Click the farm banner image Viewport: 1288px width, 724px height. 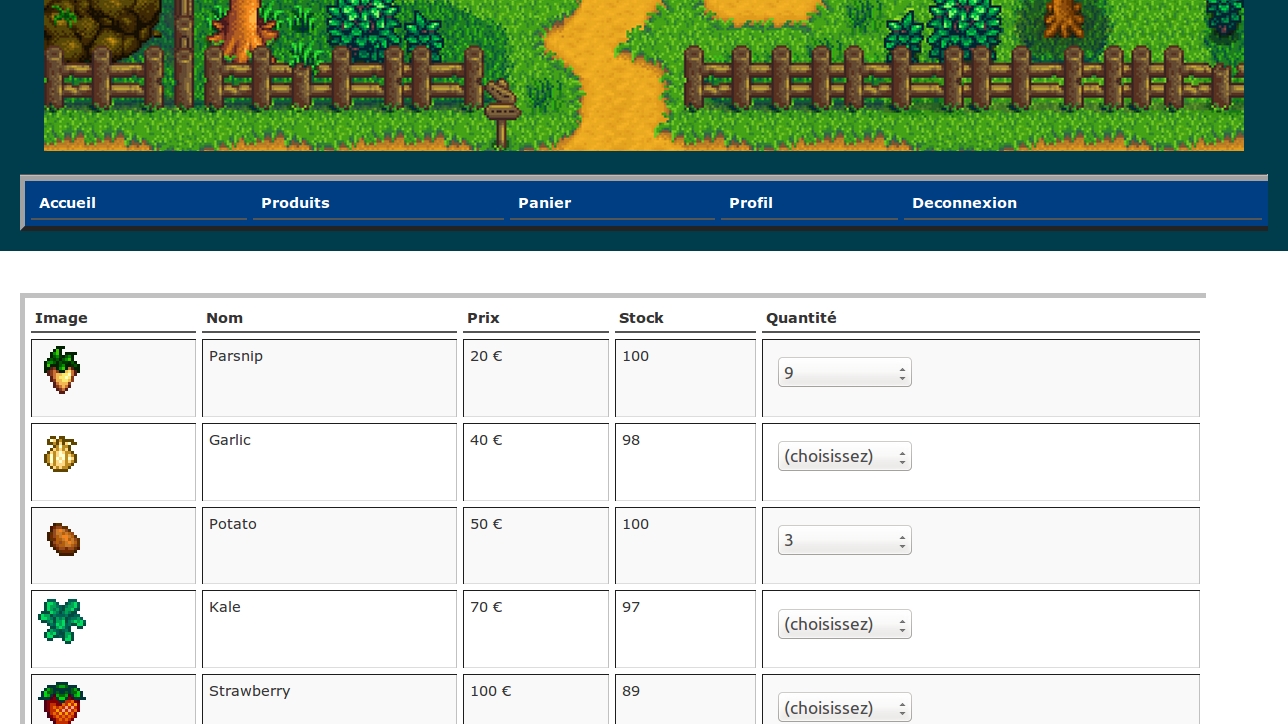pos(644,75)
